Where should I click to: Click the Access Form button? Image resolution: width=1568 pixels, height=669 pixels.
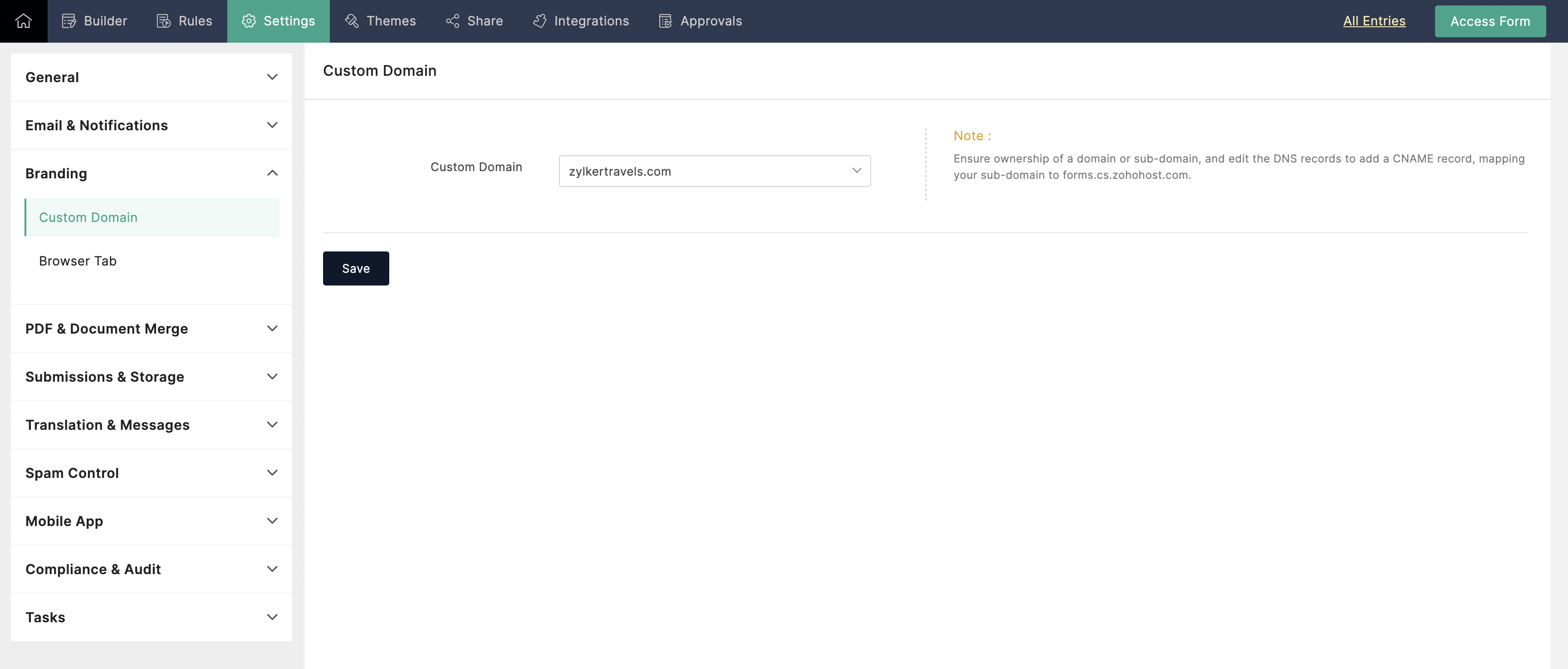pyautogui.click(x=1490, y=21)
